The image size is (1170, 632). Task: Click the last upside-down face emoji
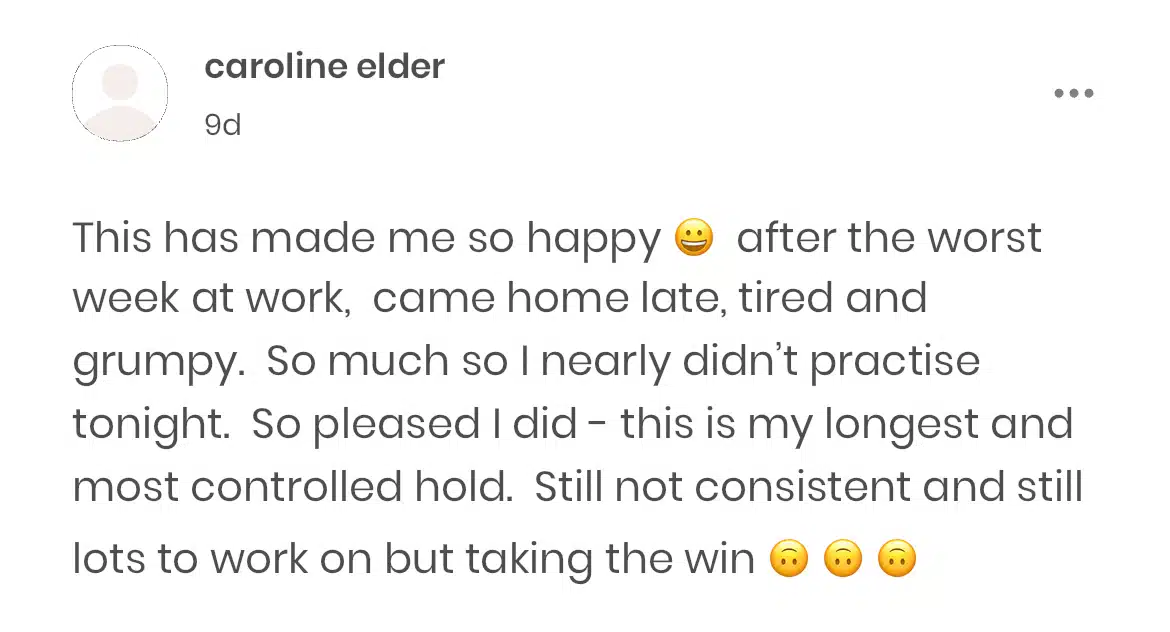tap(896, 559)
